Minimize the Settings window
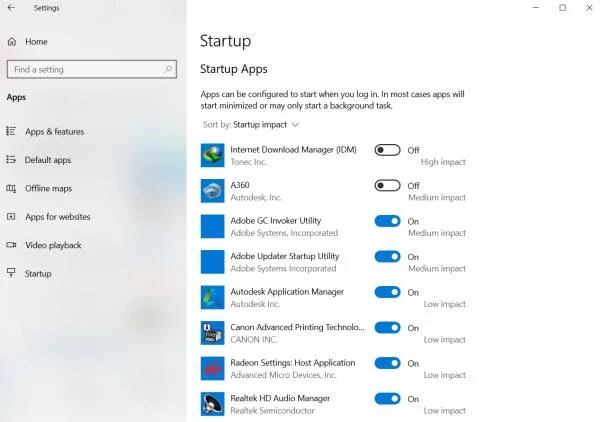The width and height of the screenshot is (600, 422). coord(536,8)
